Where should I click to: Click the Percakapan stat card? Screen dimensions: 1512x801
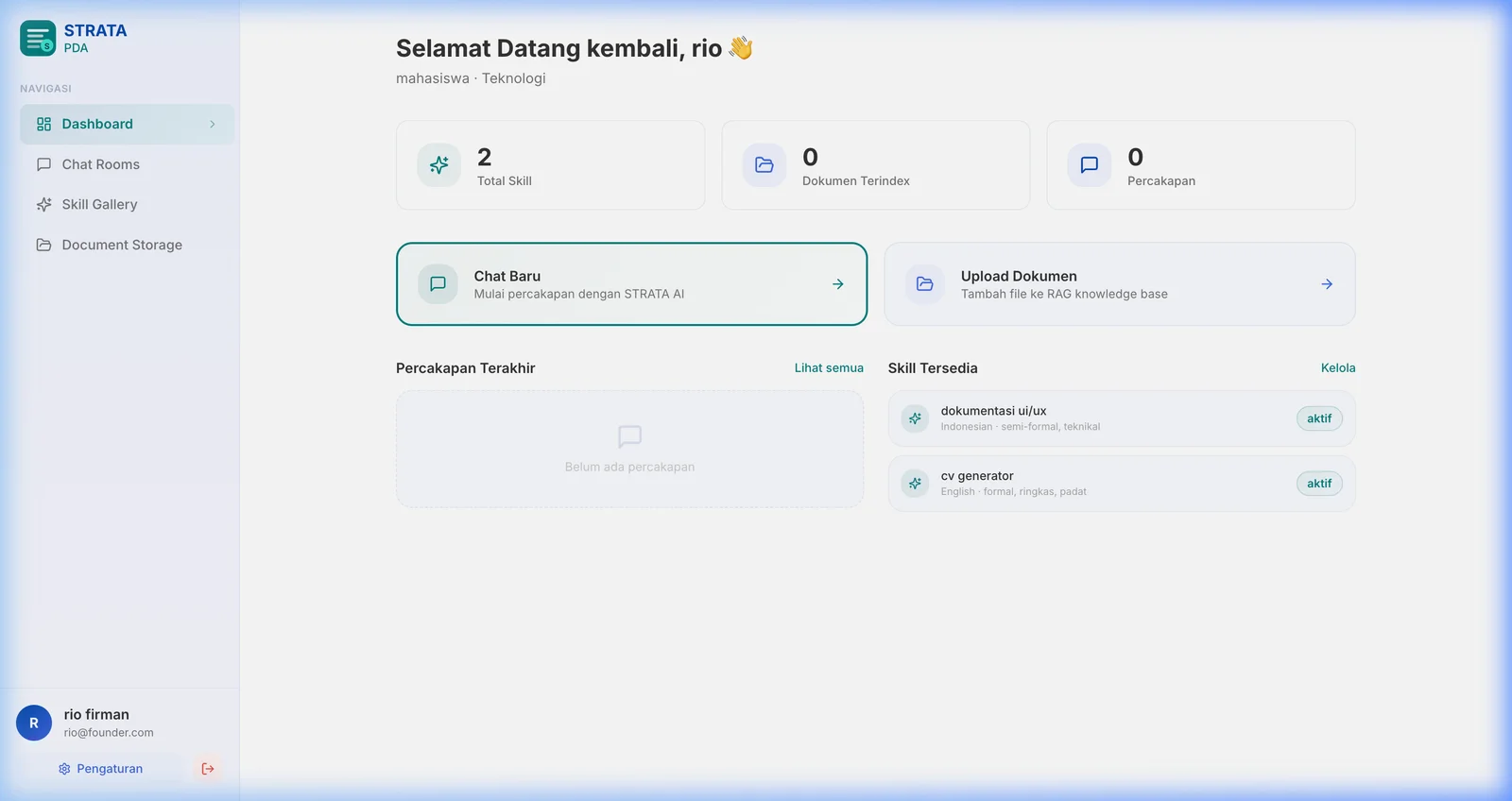pos(1201,165)
